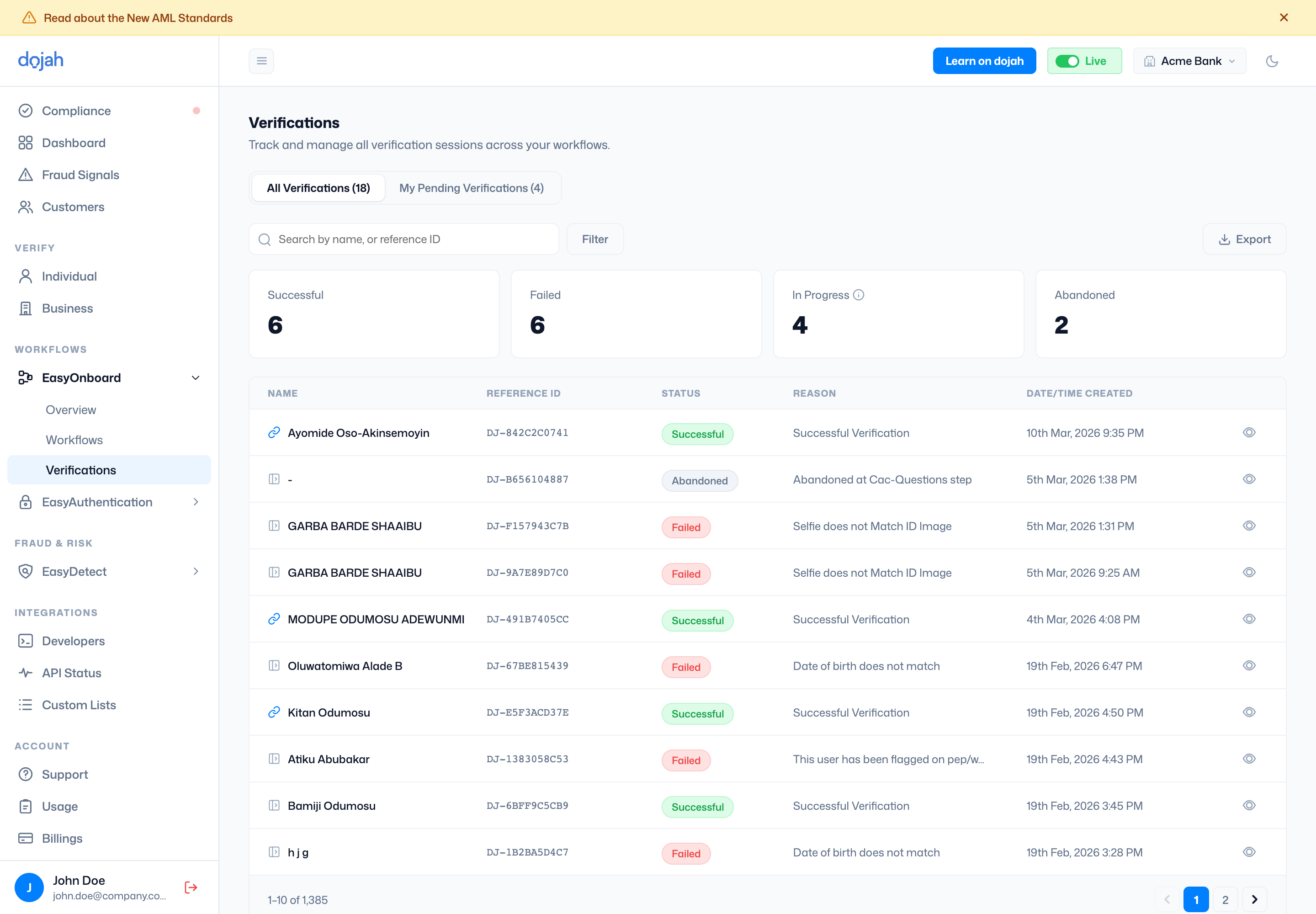Image resolution: width=1316 pixels, height=914 pixels.
Task: Click the Read about the New AML Standards link
Action: pyautogui.click(x=138, y=18)
